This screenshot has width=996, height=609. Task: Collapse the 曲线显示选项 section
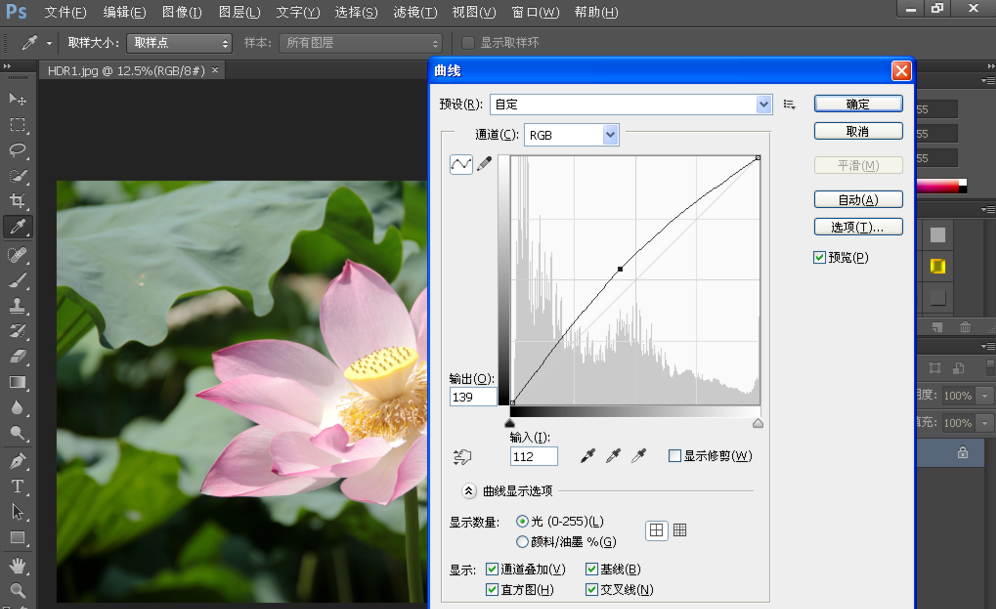(467, 491)
